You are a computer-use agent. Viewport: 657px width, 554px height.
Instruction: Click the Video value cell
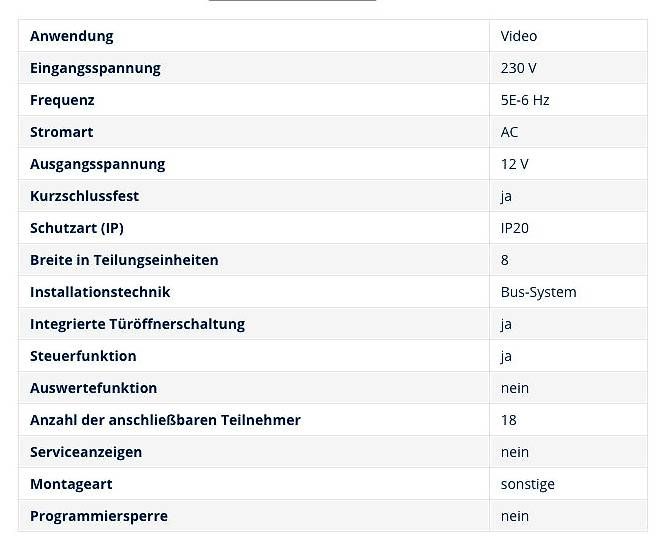[519, 36]
